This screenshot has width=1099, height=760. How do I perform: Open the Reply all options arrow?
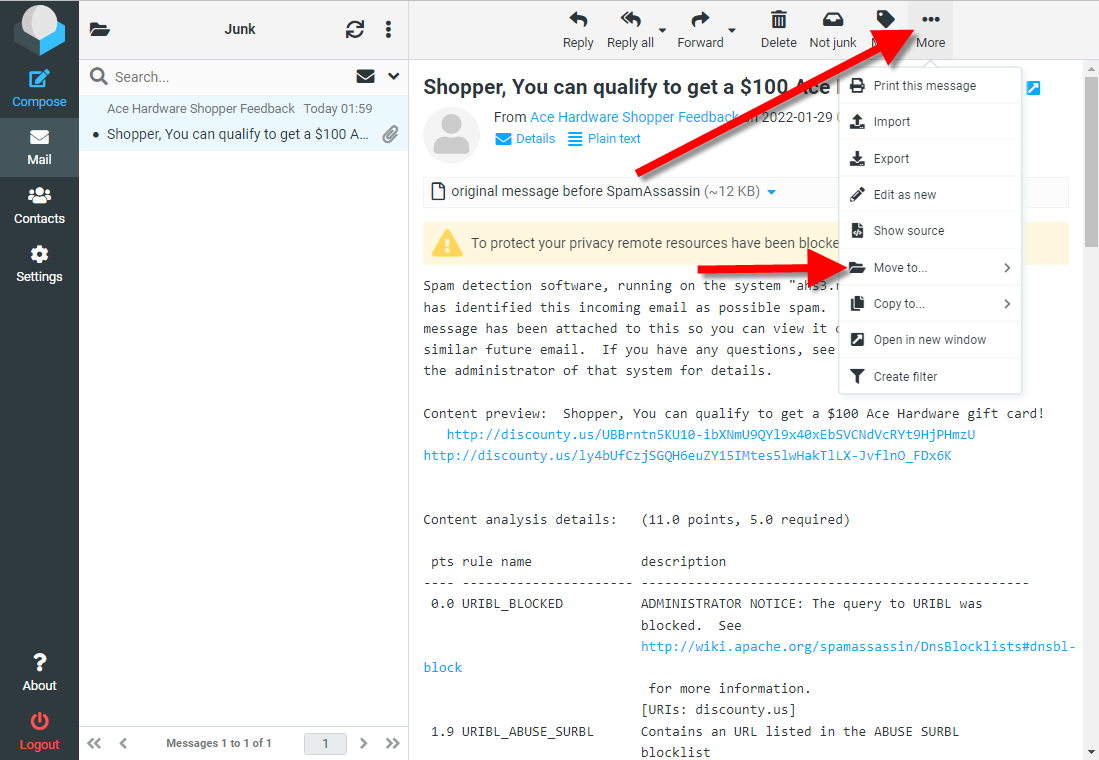(x=662, y=30)
